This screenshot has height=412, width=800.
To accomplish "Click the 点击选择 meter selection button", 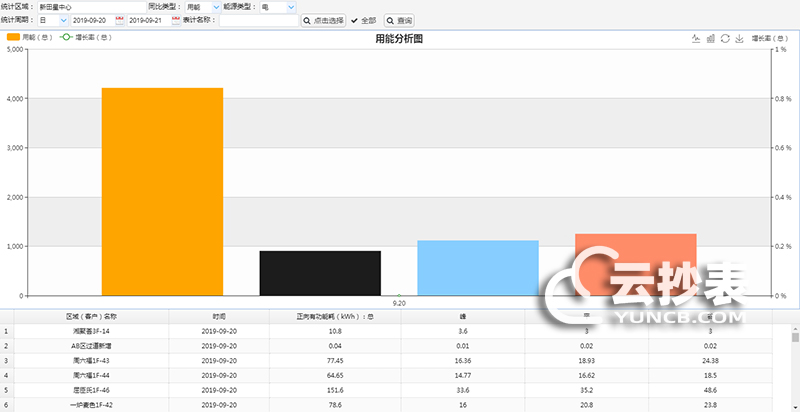I will pyautogui.click(x=324, y=20).
